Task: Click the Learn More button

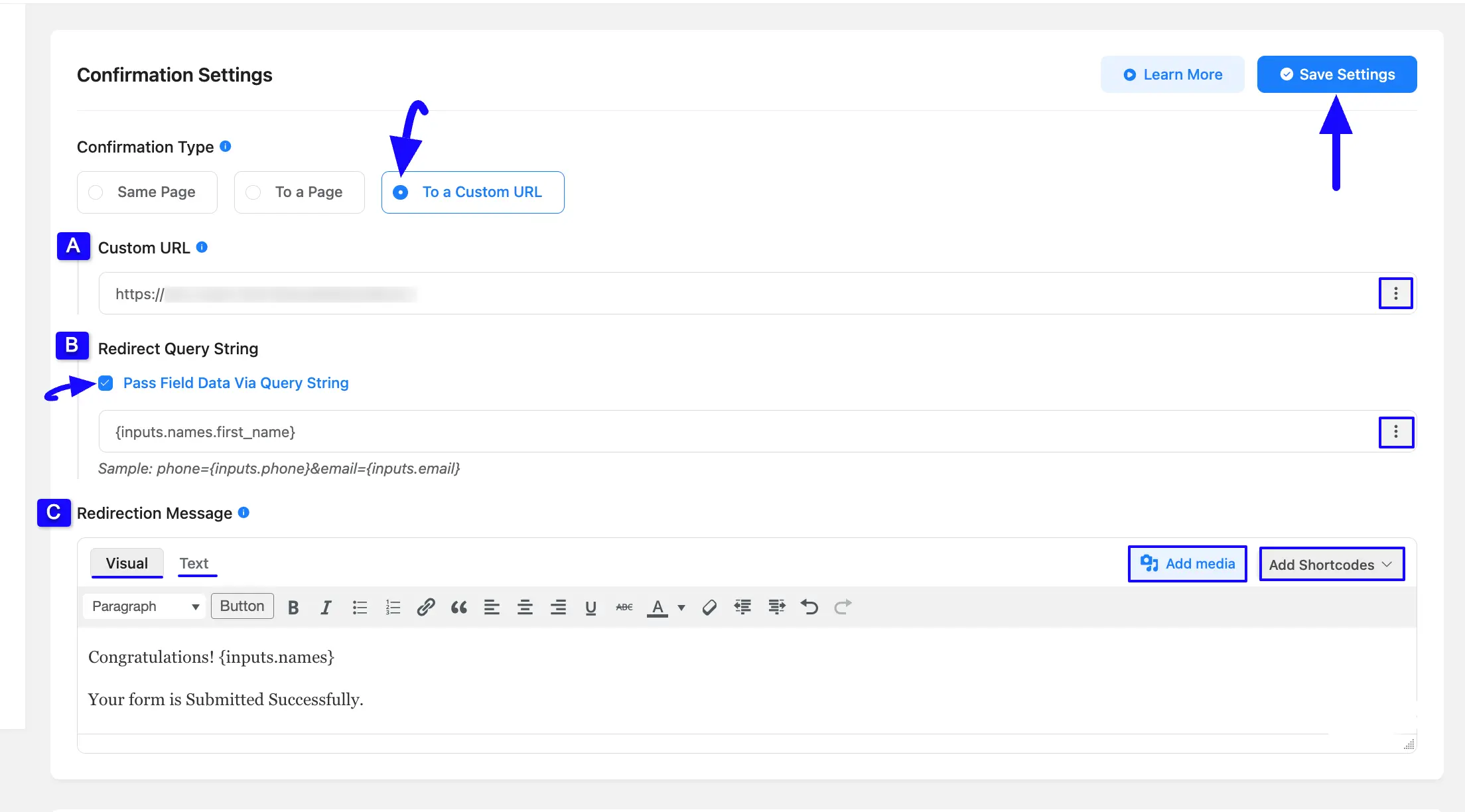Action: pos(1172,74)
